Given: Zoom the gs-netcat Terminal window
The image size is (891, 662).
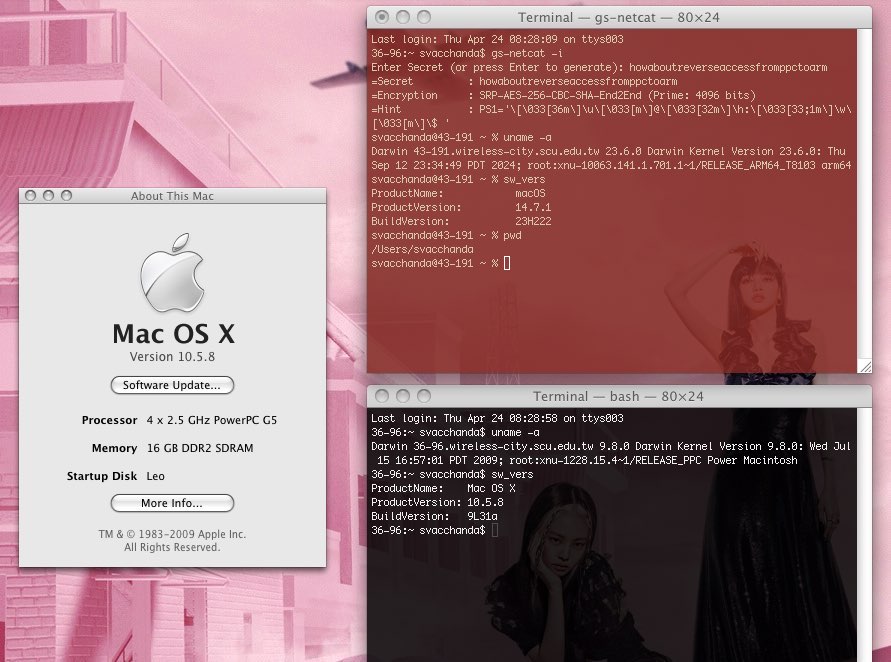Looking at the screenshot, I should (x=424, y=17).
